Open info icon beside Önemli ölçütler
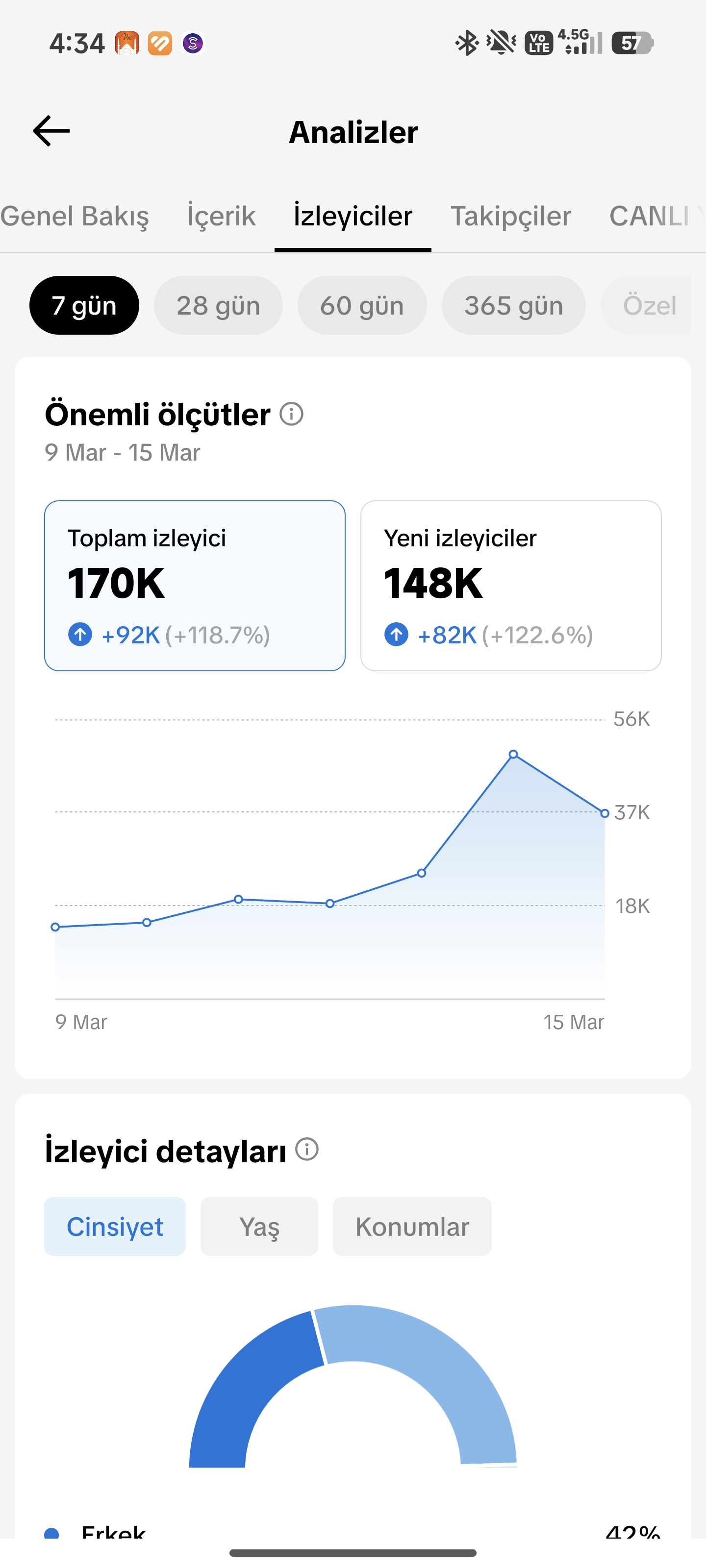706x1568 pixels. pos(291,414)
